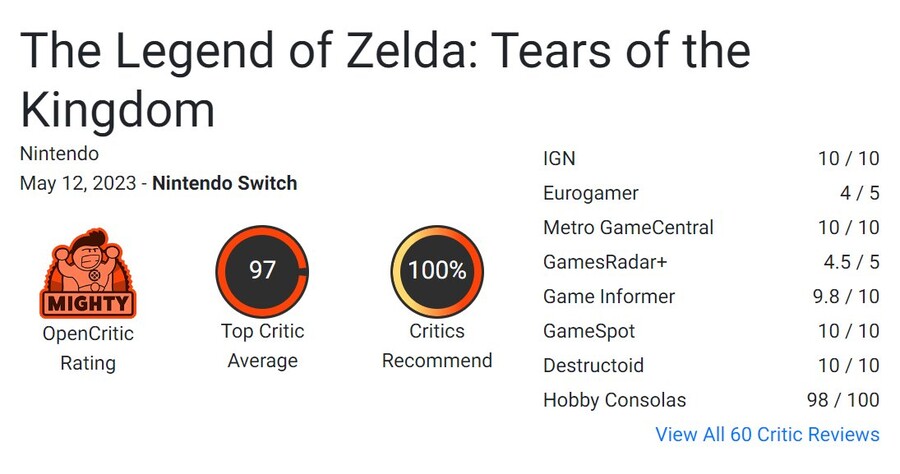
Task: Click Hobby Consolas' 98 / 100 score
Action: 843,400
